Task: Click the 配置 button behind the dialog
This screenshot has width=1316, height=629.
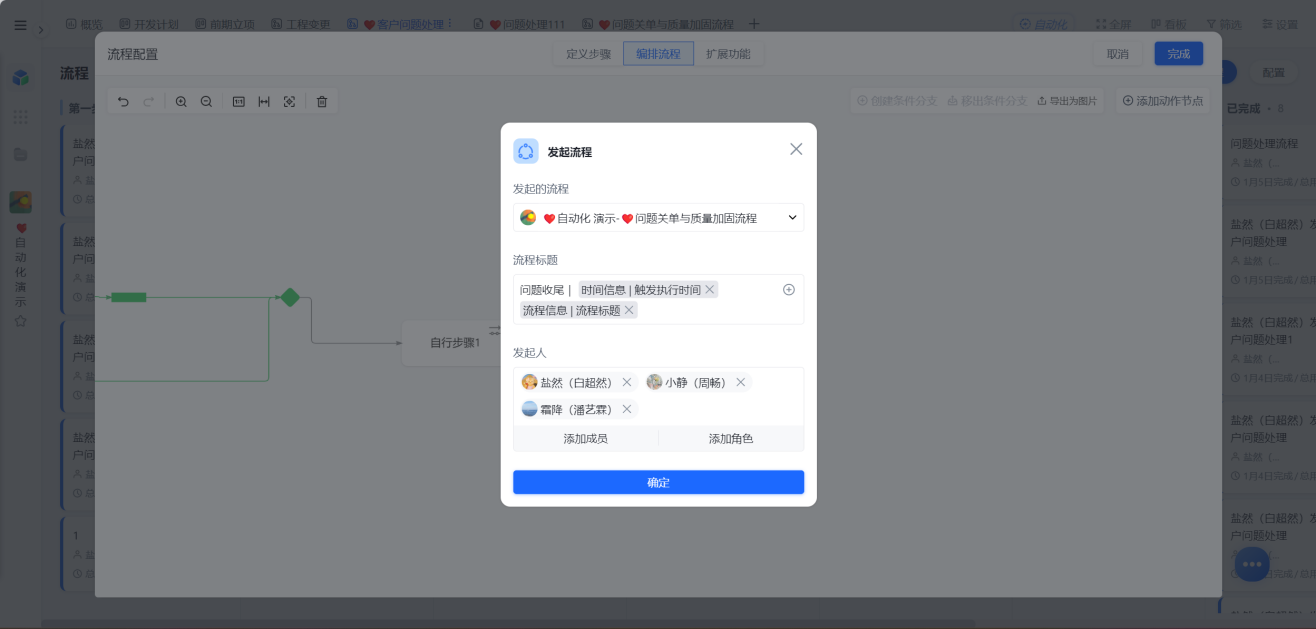Action: 1273,73
